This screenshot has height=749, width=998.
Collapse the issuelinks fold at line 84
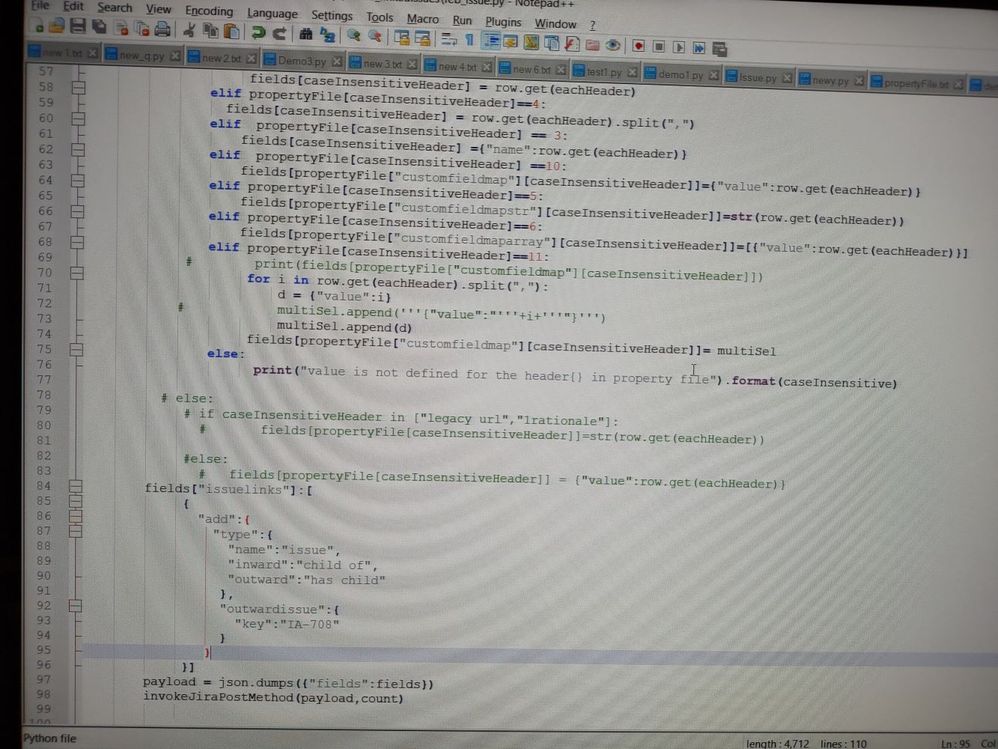(76, 486)
